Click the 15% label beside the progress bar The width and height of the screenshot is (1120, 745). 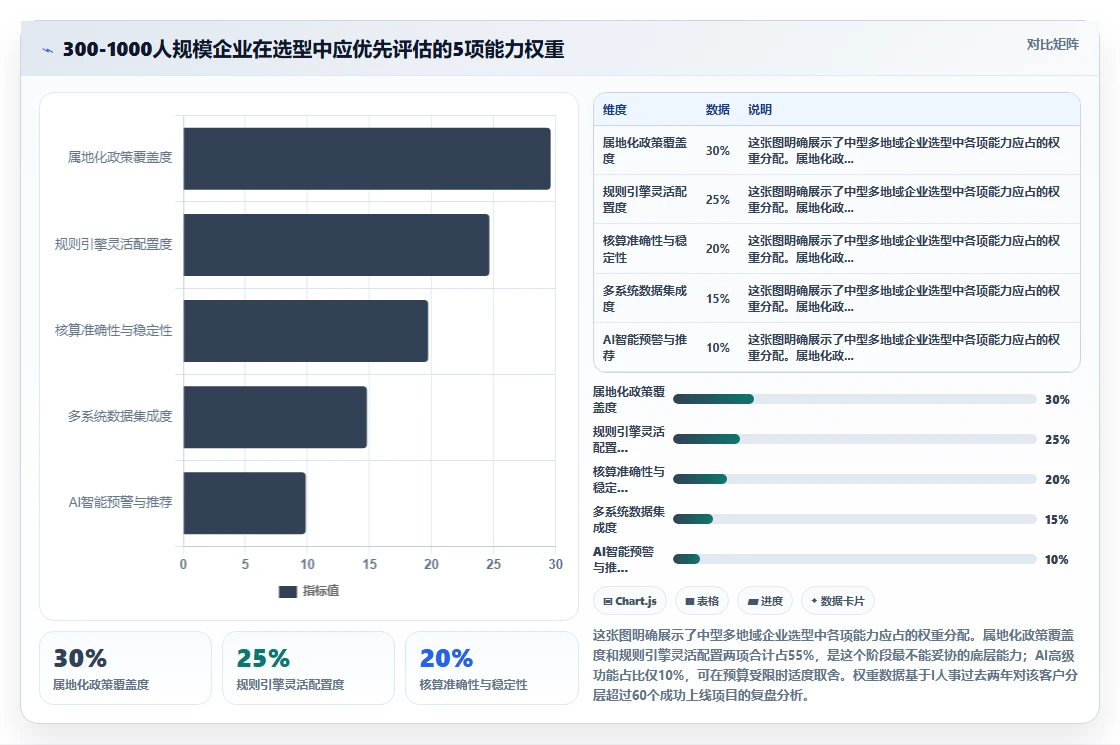pos(1056,520)
